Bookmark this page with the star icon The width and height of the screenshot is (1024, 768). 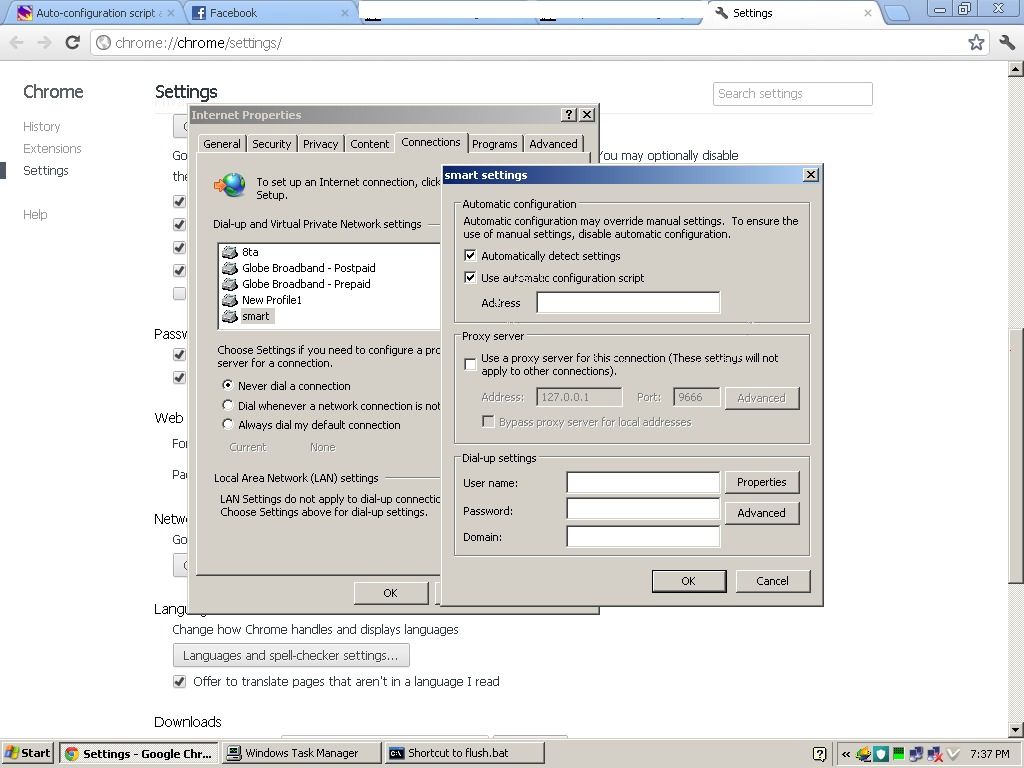pos(976,43)
